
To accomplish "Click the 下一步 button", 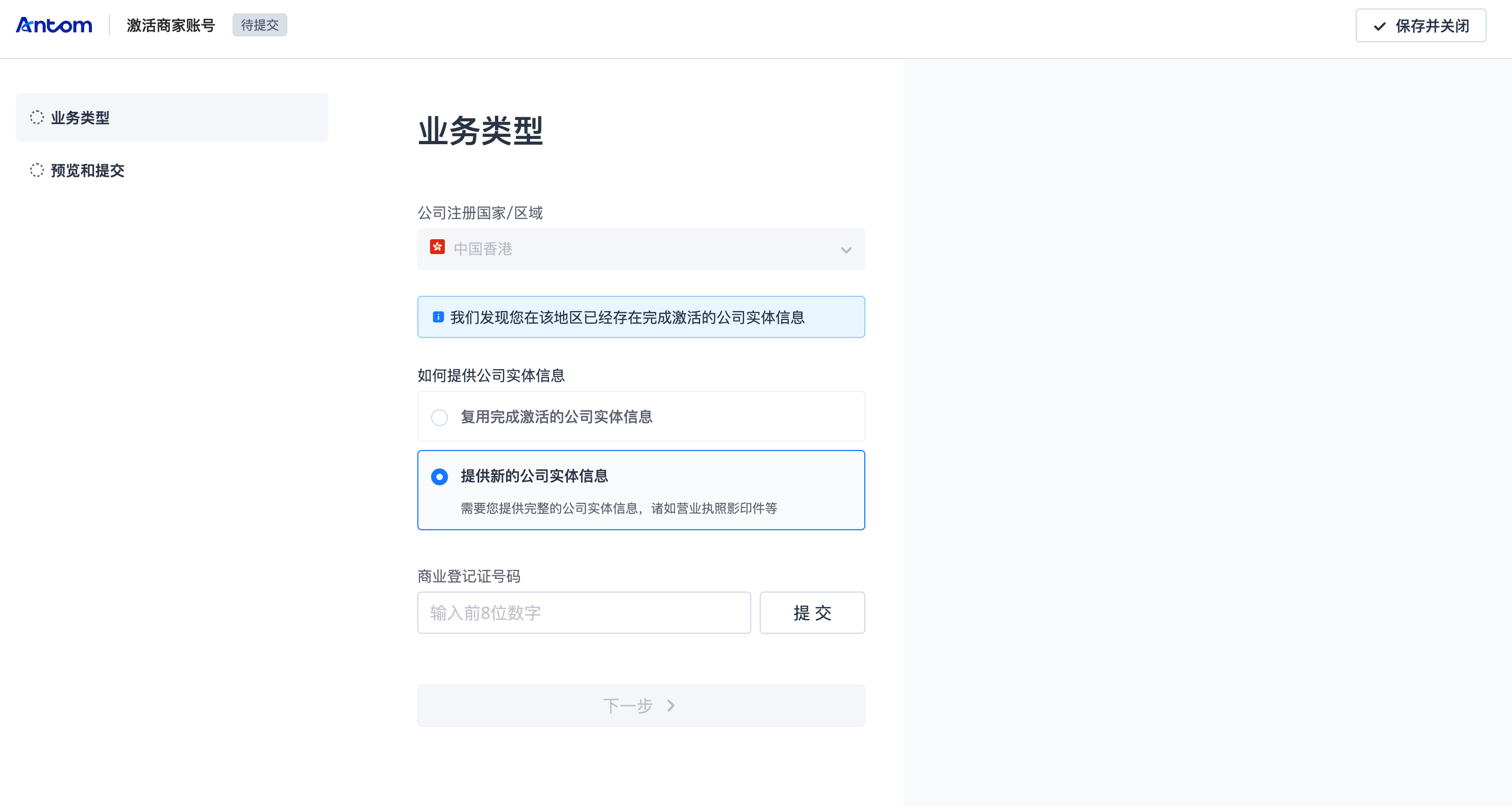I will [640, 706].
